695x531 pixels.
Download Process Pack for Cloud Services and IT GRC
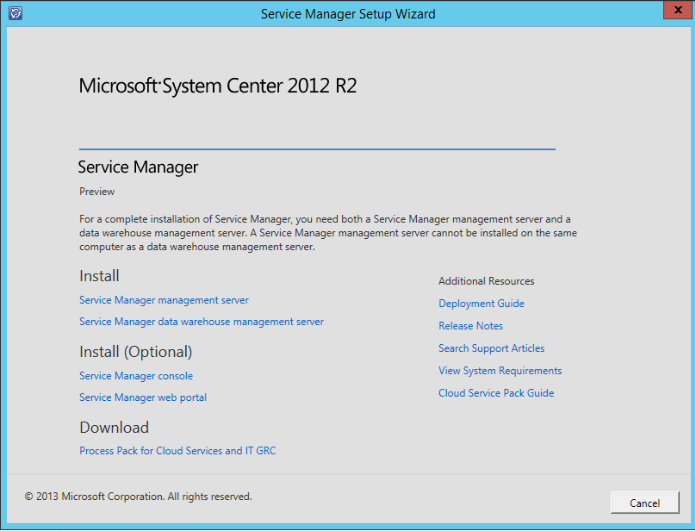(177, 451)
